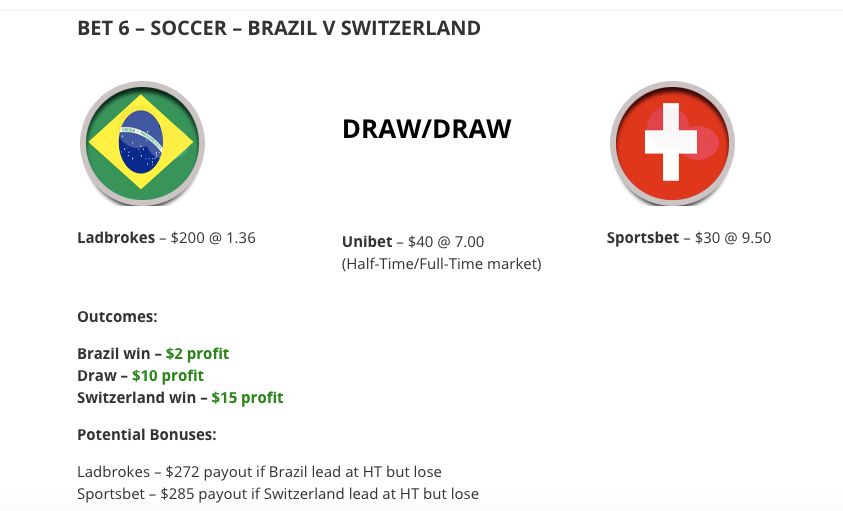This screenshot has width=843, height=511.
Task: Select the BET 6 Soccer heading
Action: click(279, 28)
